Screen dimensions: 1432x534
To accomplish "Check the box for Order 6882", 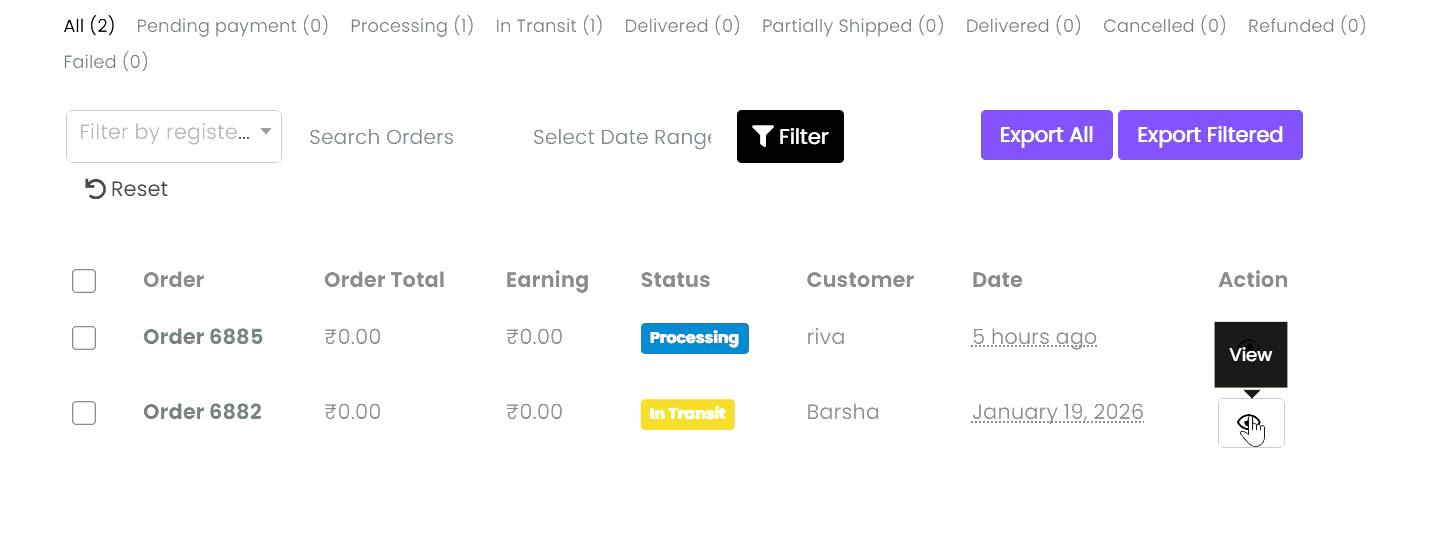I will click(x=84, y=412).
